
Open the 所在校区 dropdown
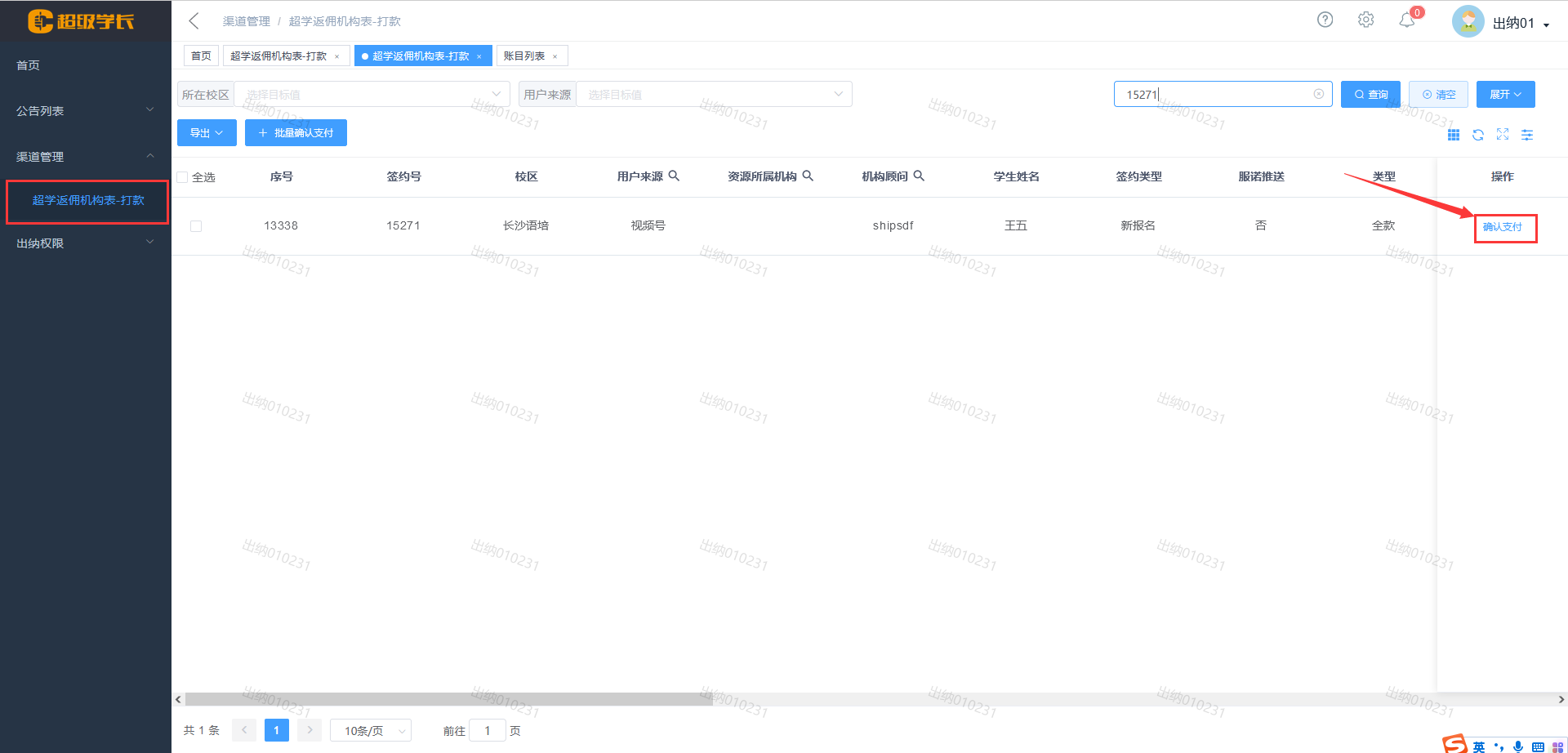coord(372,94)
